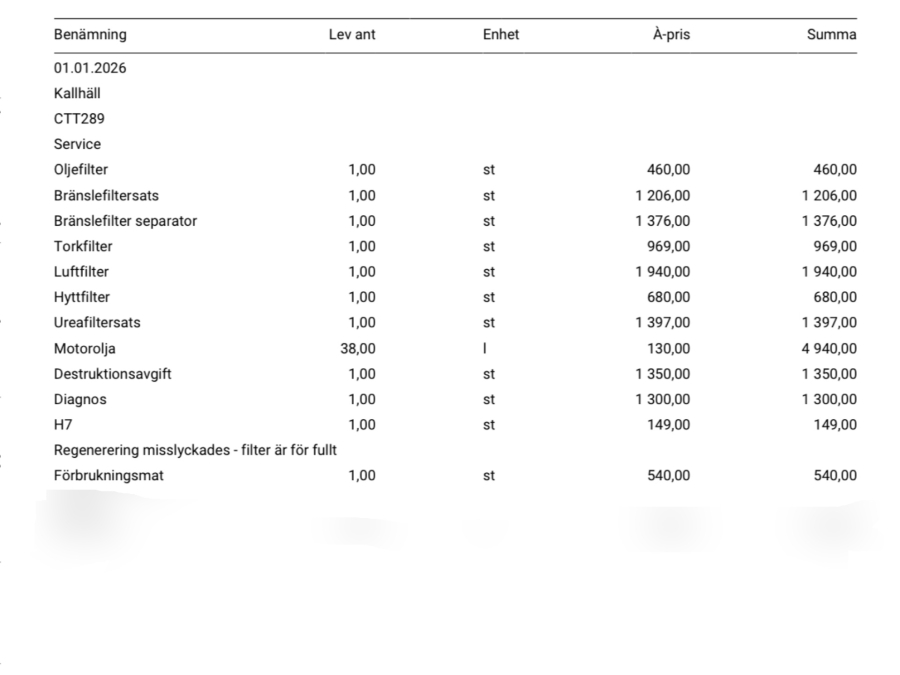Select the date 01.01.2026
This screenshot has height=675, width=900.
[x=90, y=69]
